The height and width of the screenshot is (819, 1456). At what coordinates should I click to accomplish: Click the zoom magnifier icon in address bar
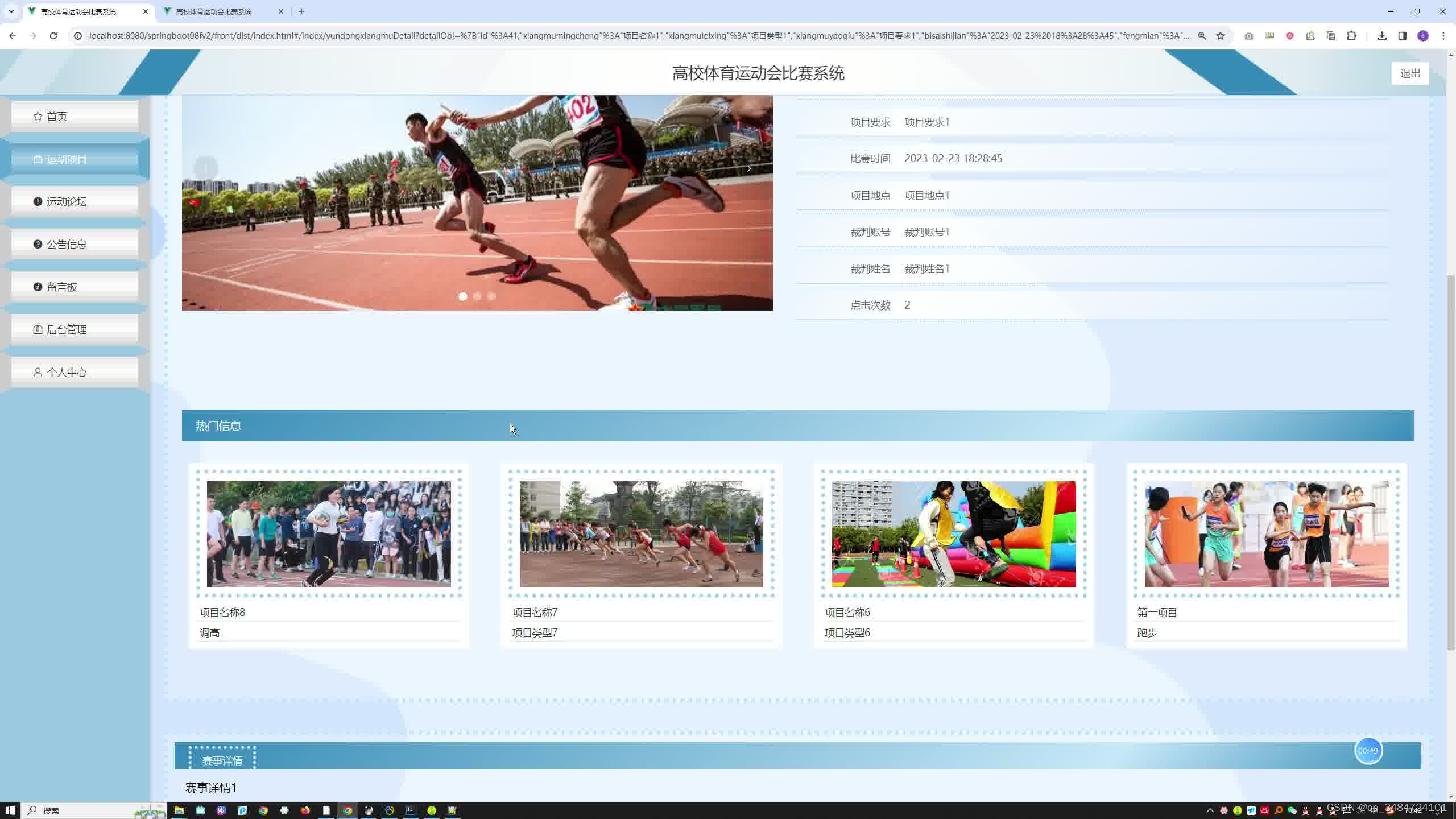click(x=1202, y=36)
